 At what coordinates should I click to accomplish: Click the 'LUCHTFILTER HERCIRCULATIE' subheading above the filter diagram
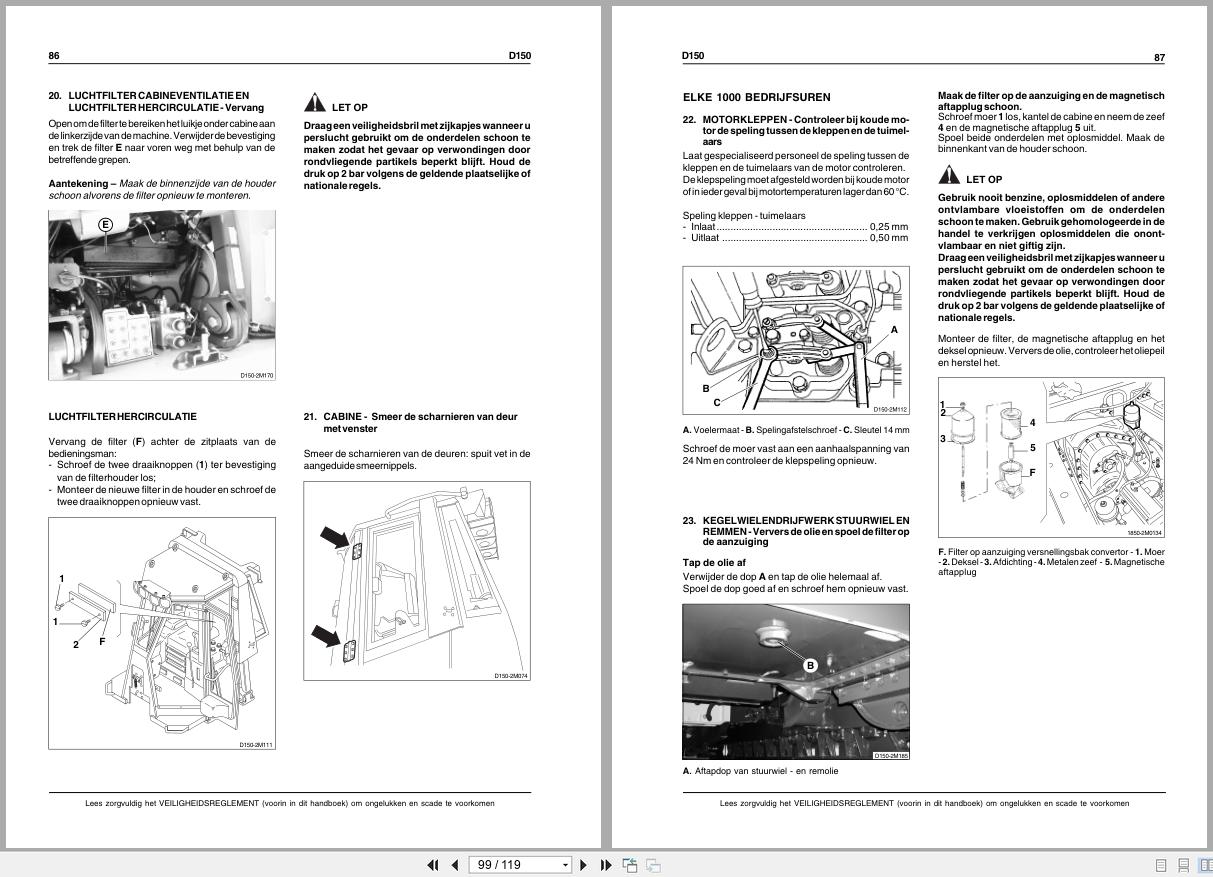(x=123, y=416)
